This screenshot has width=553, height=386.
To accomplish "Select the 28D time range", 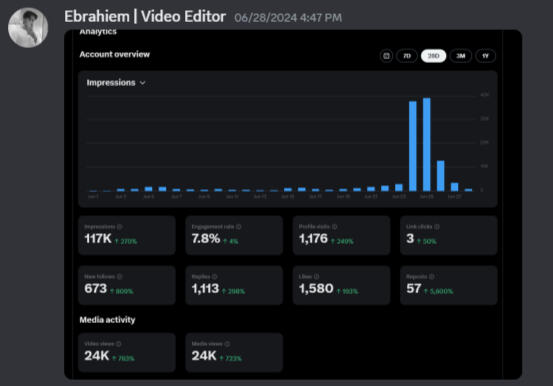I will 433,56.
